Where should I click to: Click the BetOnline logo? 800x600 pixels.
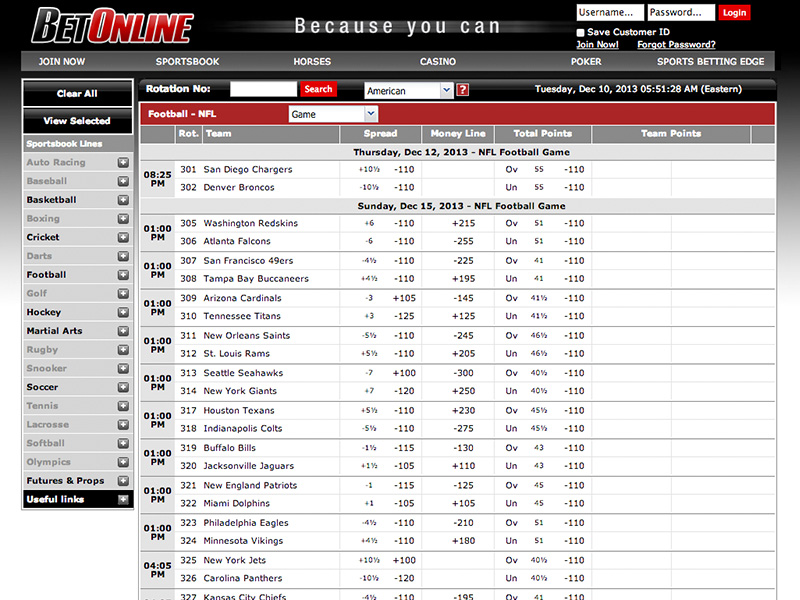click(113, 26)
